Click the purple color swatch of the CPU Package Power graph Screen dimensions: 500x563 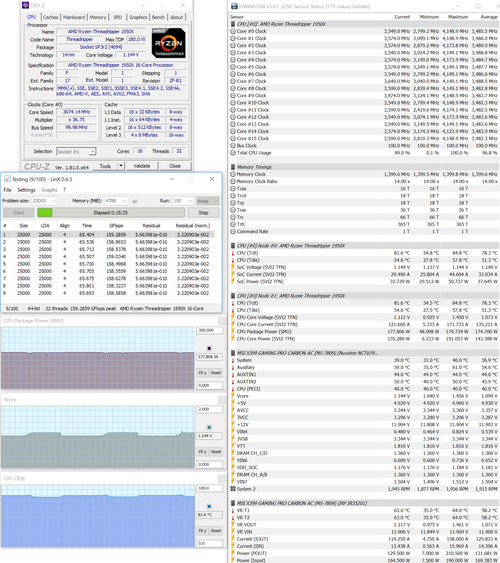209,348
